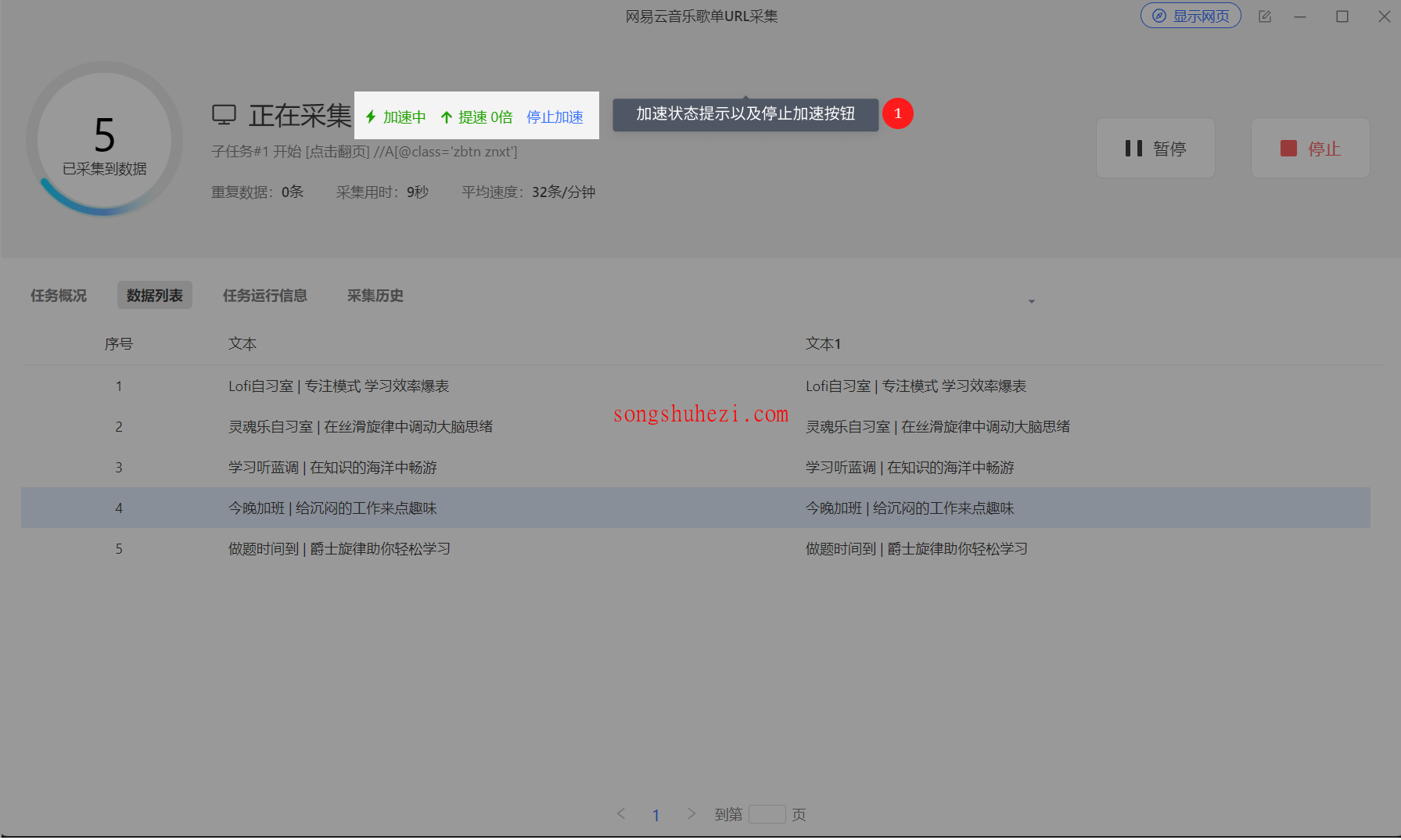Switch to the 任务概况 tab
This screenshot has height=840, width=1401.
coord(59,295)
